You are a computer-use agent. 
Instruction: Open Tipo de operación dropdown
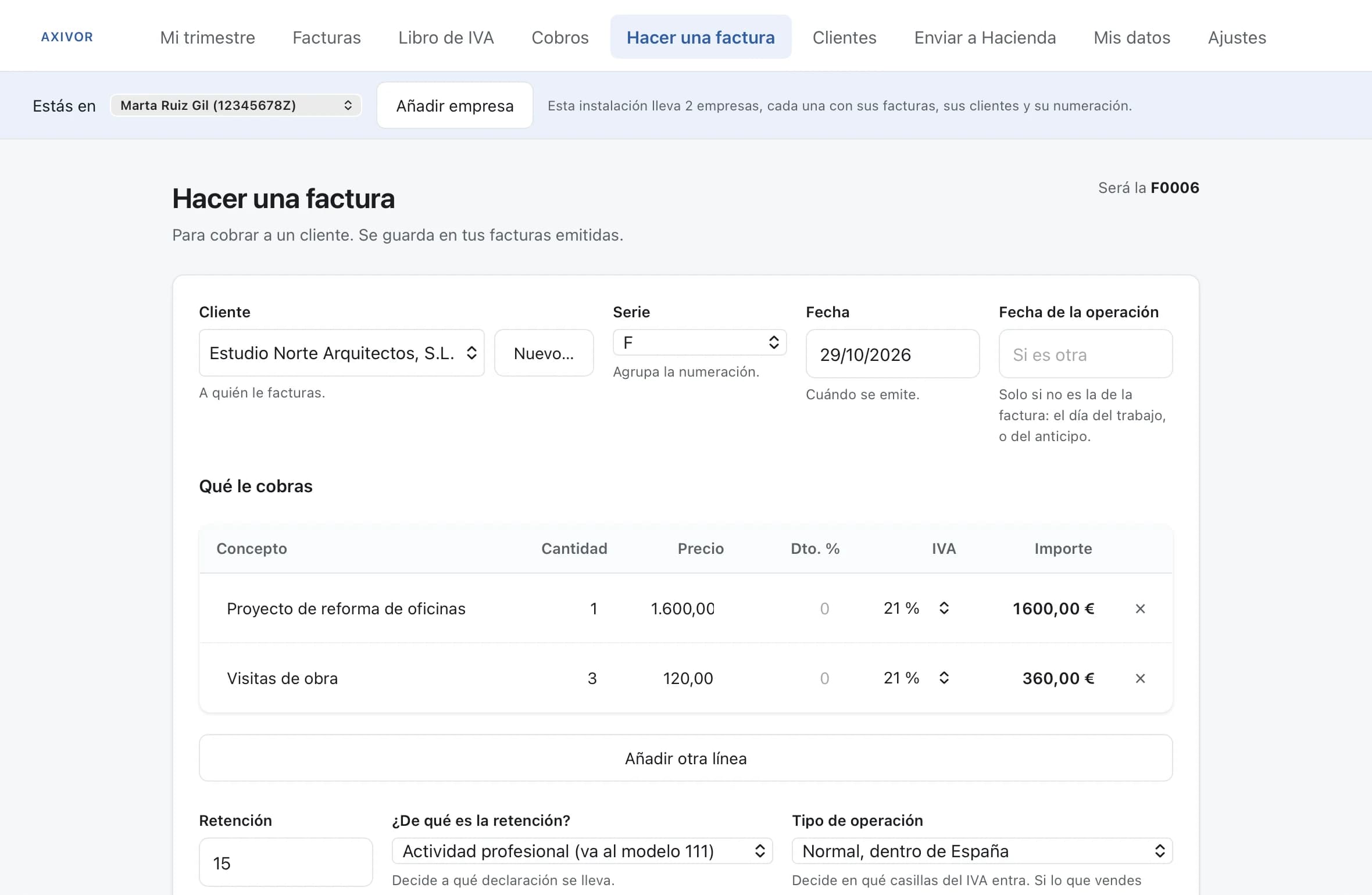click(x=982, y=851)
